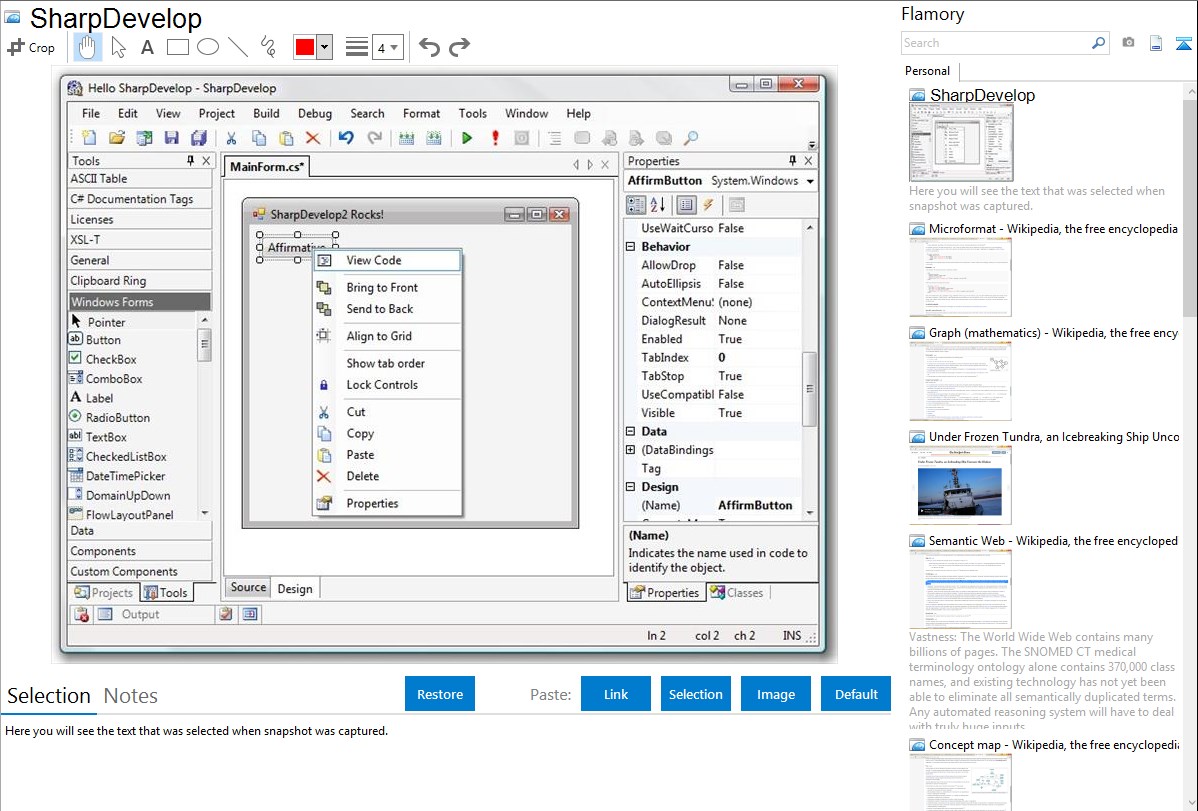
Task: Choose the arrow pointer tool
Action: click(118, 47)
